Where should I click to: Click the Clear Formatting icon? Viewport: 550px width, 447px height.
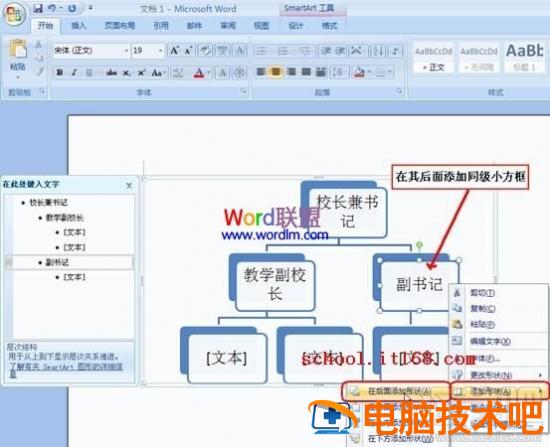tap(206, 51)
